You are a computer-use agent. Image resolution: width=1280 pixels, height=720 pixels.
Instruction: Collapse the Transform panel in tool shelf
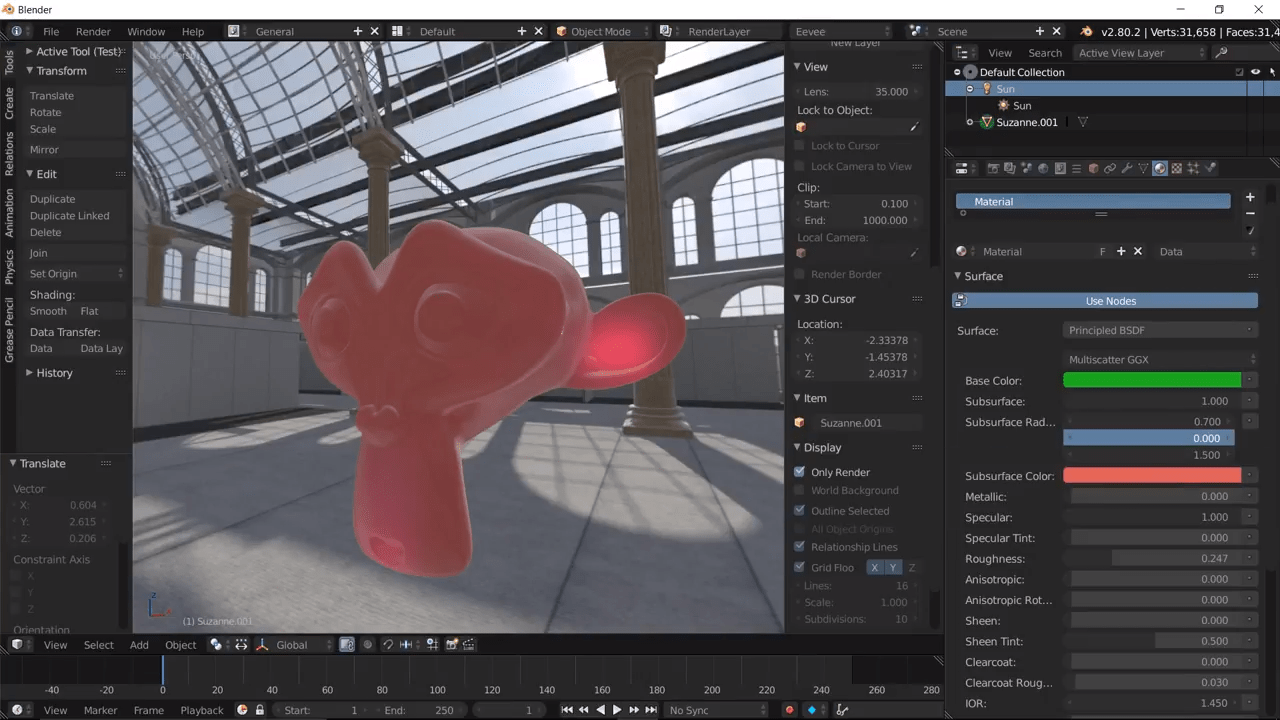coord(30,71)
